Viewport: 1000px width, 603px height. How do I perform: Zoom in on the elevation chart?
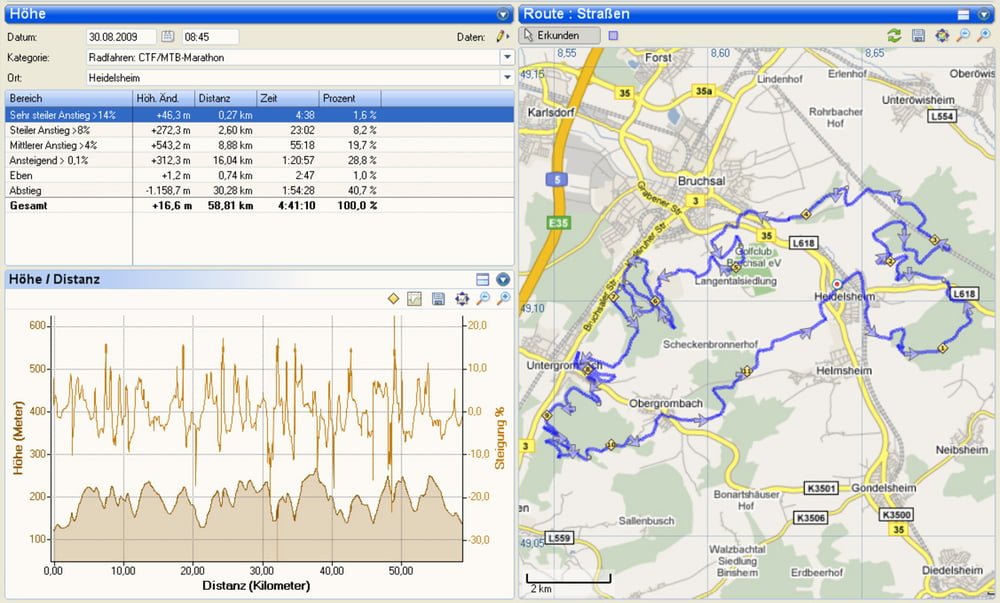(x=504, y=298)
